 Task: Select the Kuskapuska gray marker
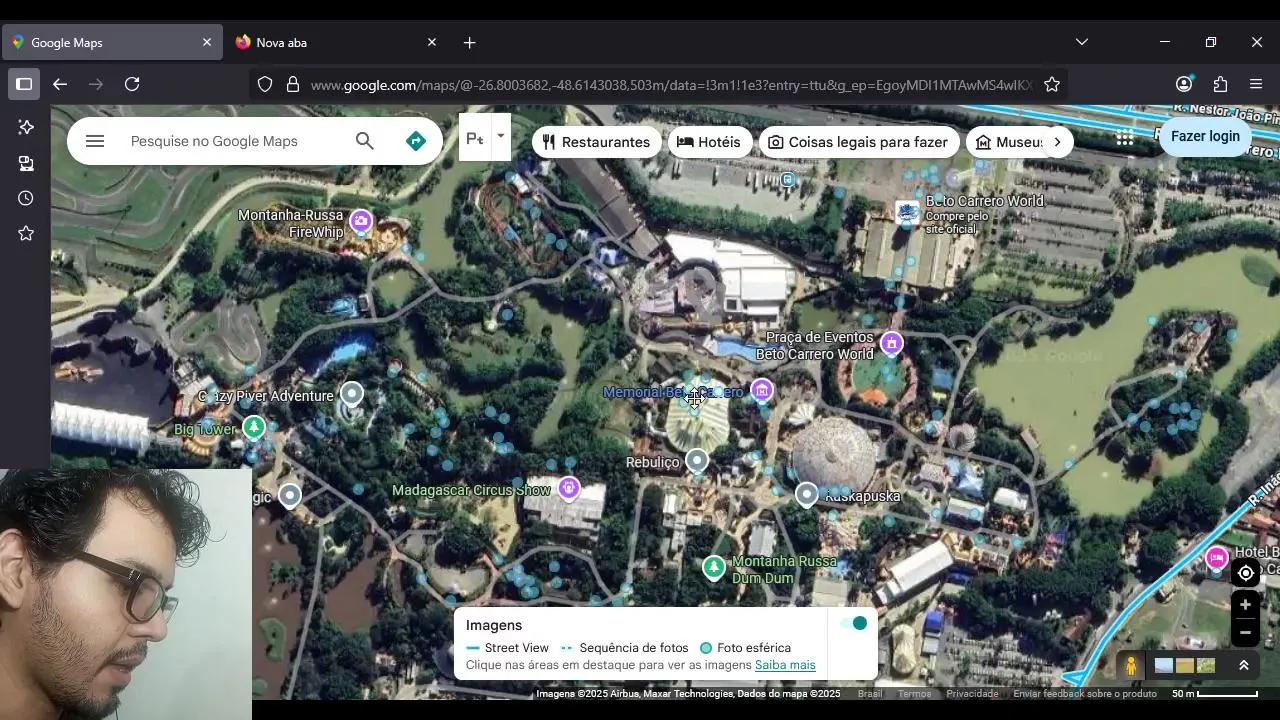point(807,494)
